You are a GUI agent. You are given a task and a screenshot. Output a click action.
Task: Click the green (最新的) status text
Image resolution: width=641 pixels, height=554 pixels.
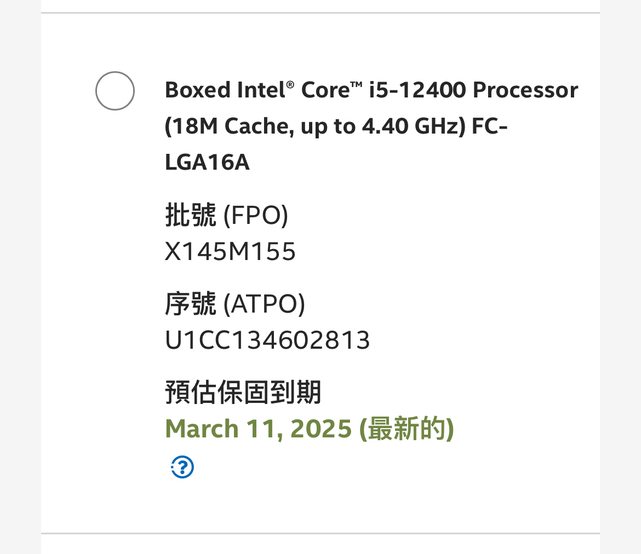[x=406, y=429]
